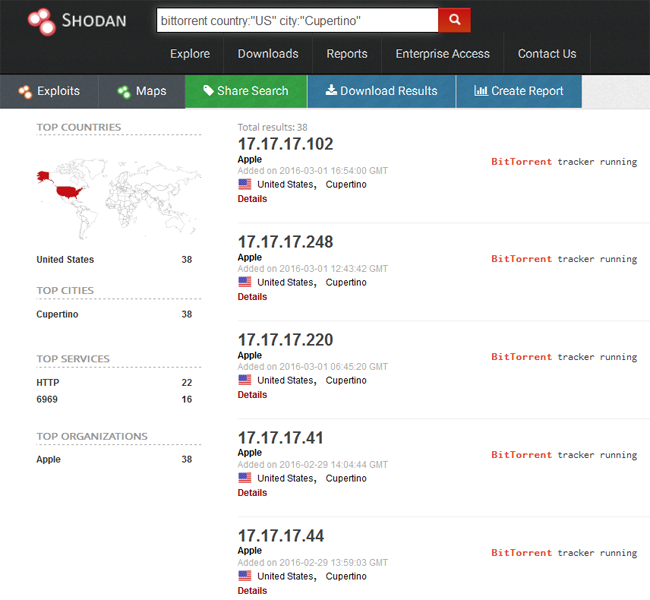Click the TOP ORGANIZATIONS heading
Image resolution: width=650 pixels, height=600 pixels.
[x=92, y=436]
